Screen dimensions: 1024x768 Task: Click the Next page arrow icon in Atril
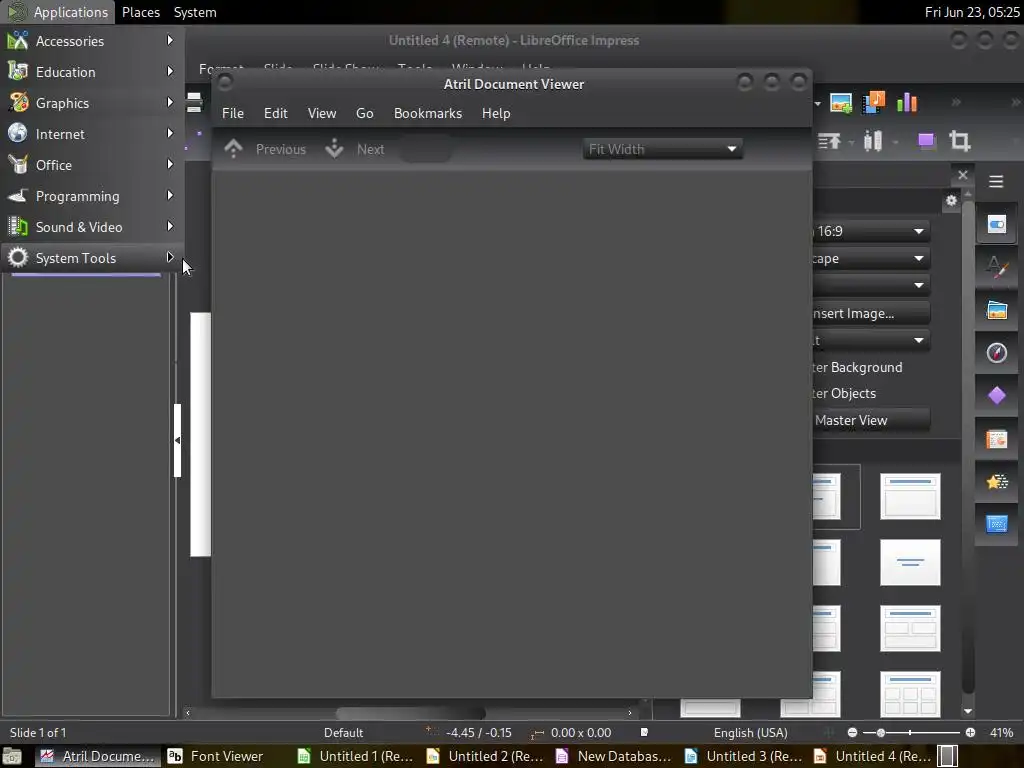tap(334, 149)
